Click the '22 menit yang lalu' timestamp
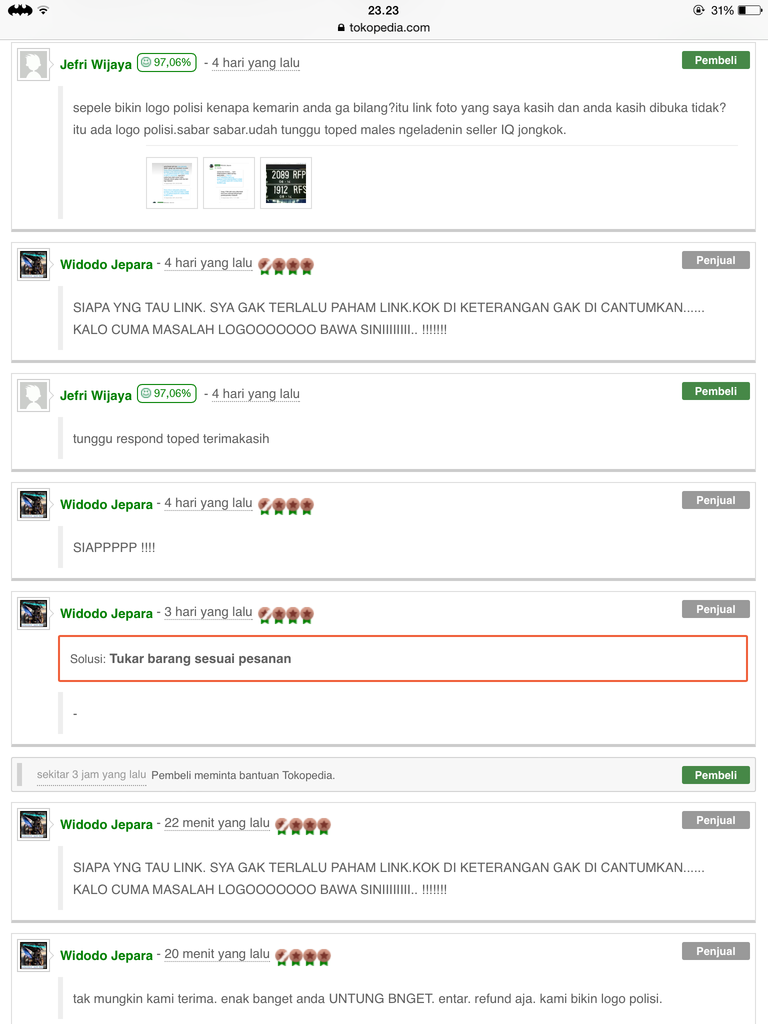 [x=217, y=823]
